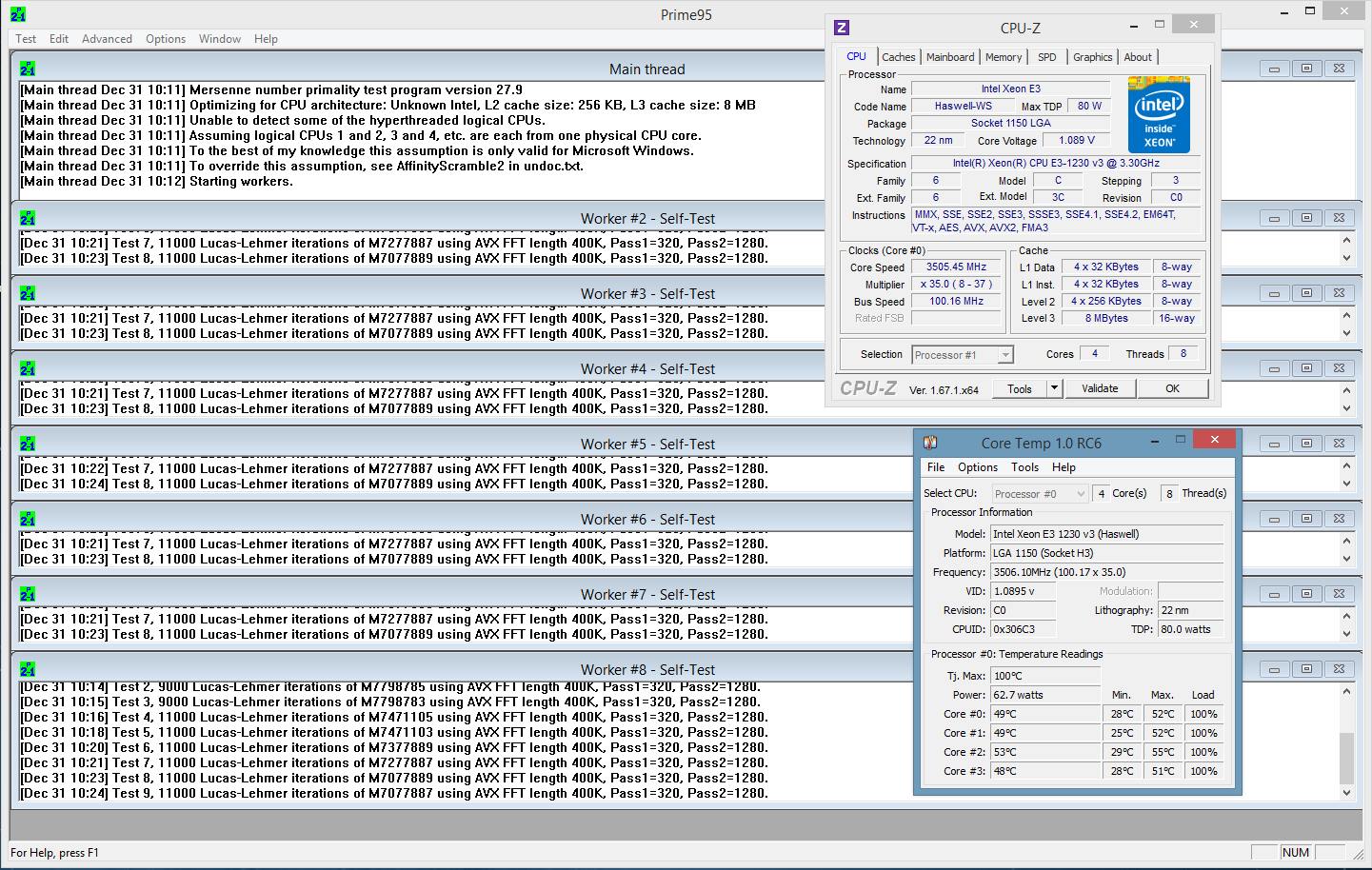Click the Worker #7 window icon
This screenshot has width=1372, height=870.
[x=28, y=594]
